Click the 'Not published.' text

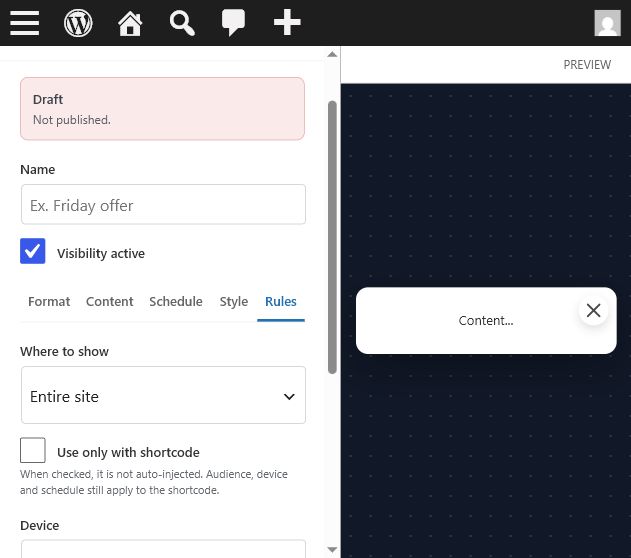[x=72, y=120]
